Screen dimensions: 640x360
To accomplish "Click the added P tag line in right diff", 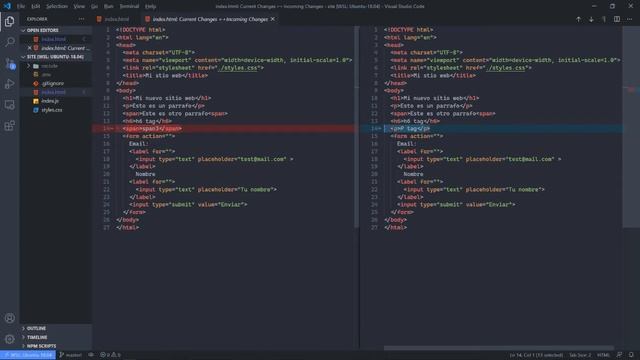I will pyautogui.click(x=491, y=129).
